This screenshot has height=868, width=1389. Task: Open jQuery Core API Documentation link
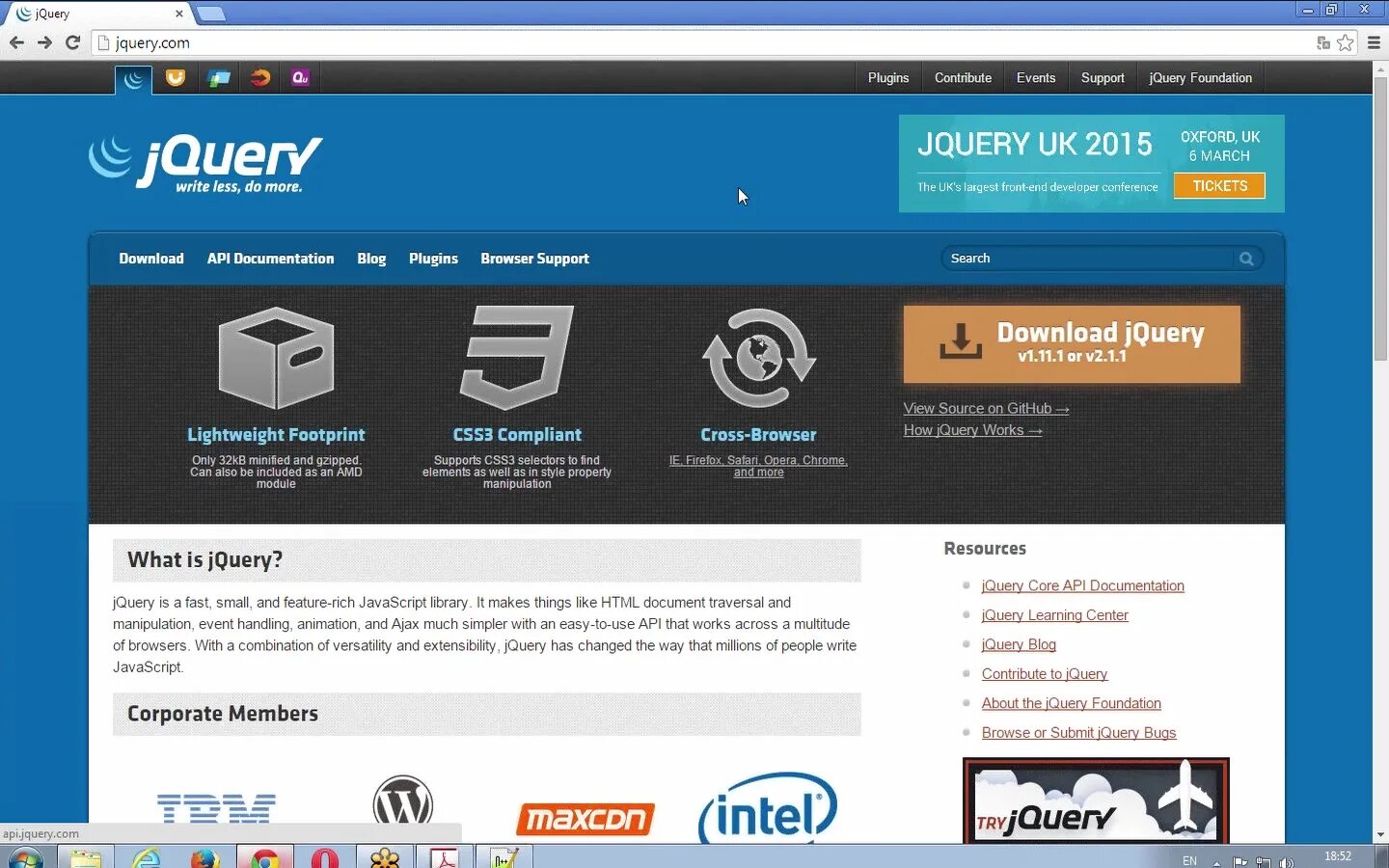(1082, 585)
